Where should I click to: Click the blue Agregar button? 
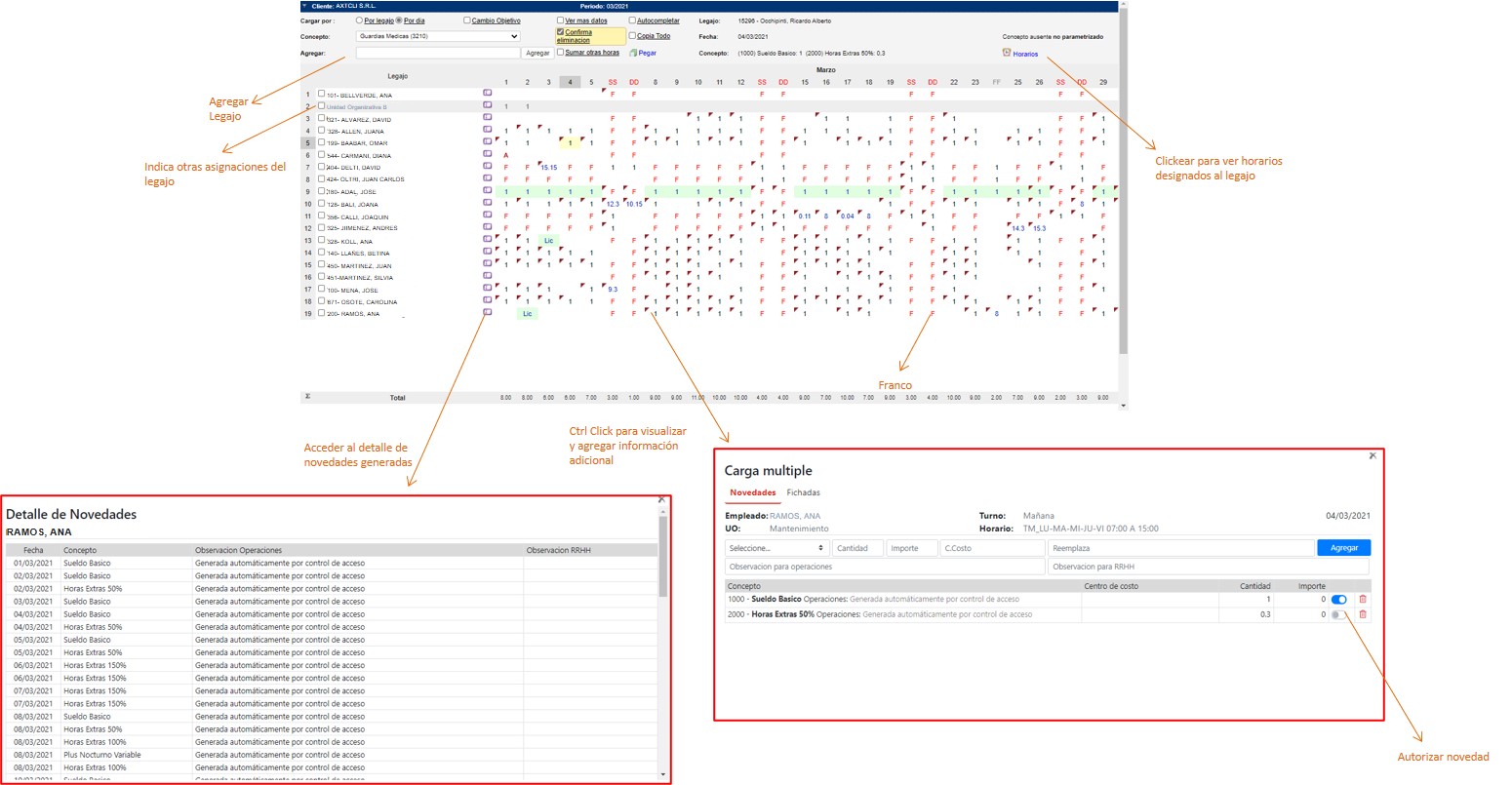tap(1343, 548)
